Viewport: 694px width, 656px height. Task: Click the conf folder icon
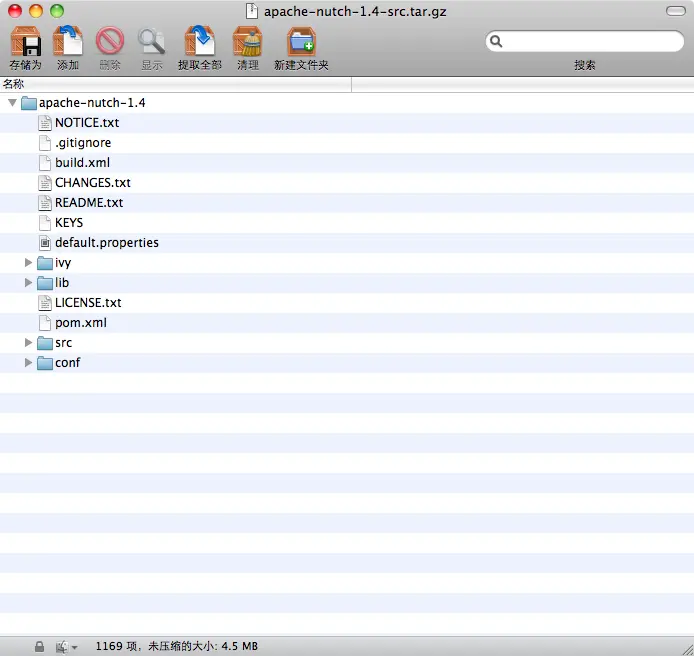[45, 363]
